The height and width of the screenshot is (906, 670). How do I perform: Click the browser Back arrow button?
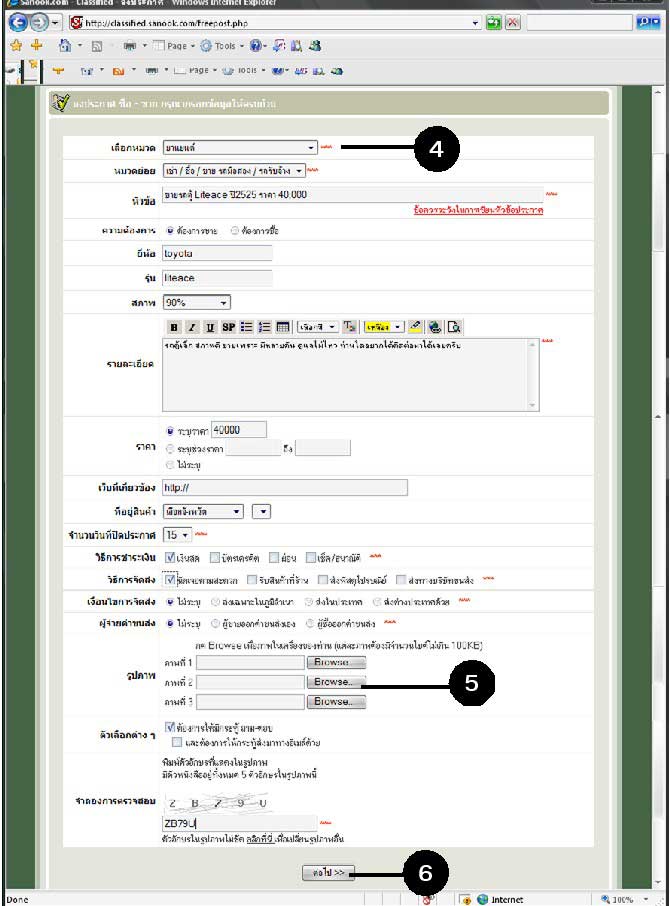(19, 23)
